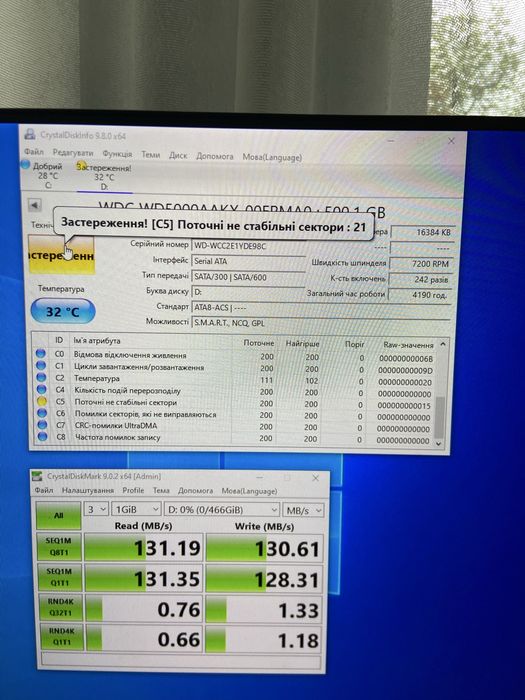Image resolution: width=525 pixels, height=700 pixels.
Task: Open the Файл menu in CrystalDiskInfo
Action: tap(33, 152)
